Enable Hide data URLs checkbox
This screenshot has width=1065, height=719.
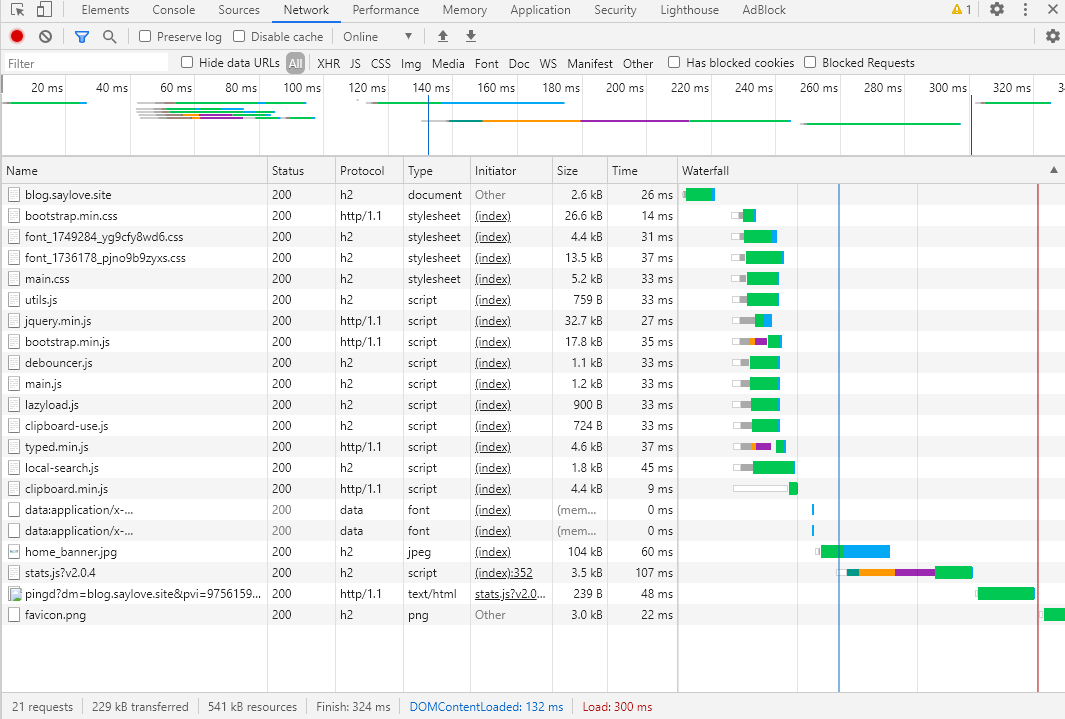point(187,62)
